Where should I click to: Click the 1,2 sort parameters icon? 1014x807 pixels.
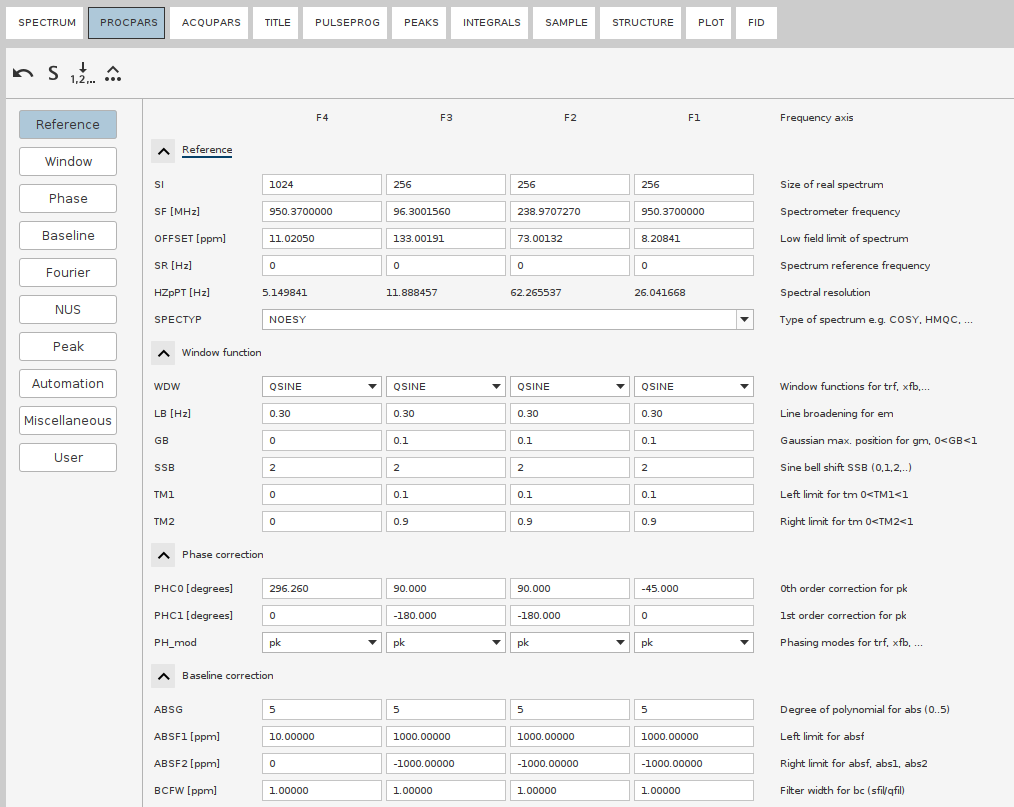(81, 72)
